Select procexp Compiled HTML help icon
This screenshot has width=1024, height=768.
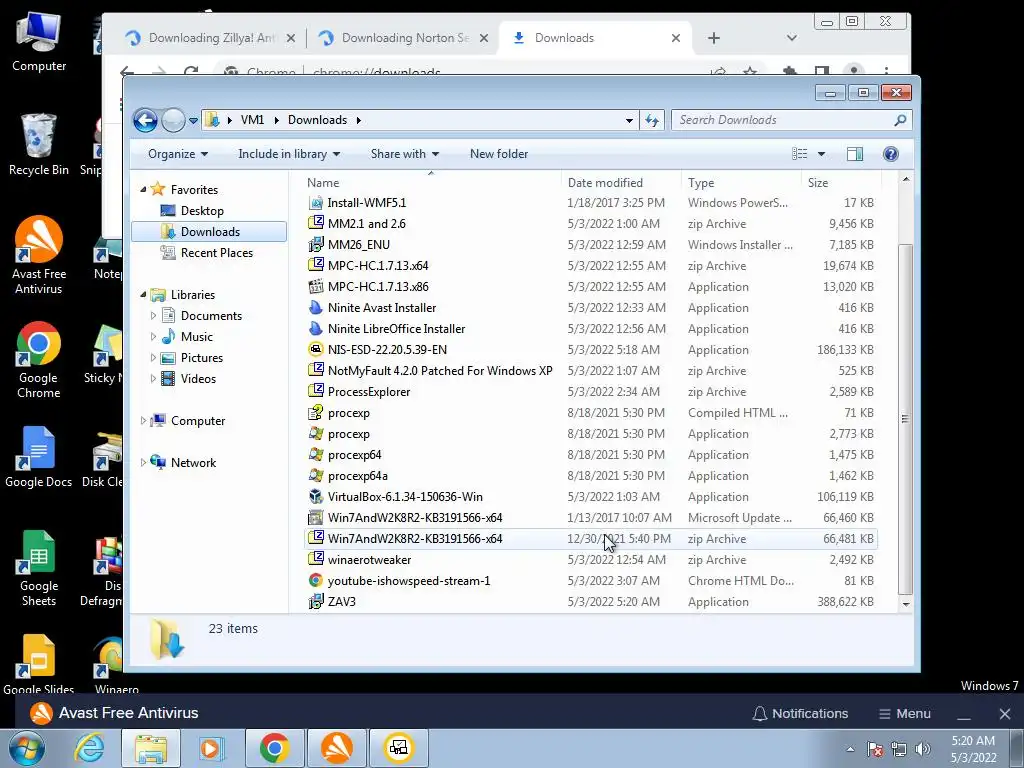[316, 413]
